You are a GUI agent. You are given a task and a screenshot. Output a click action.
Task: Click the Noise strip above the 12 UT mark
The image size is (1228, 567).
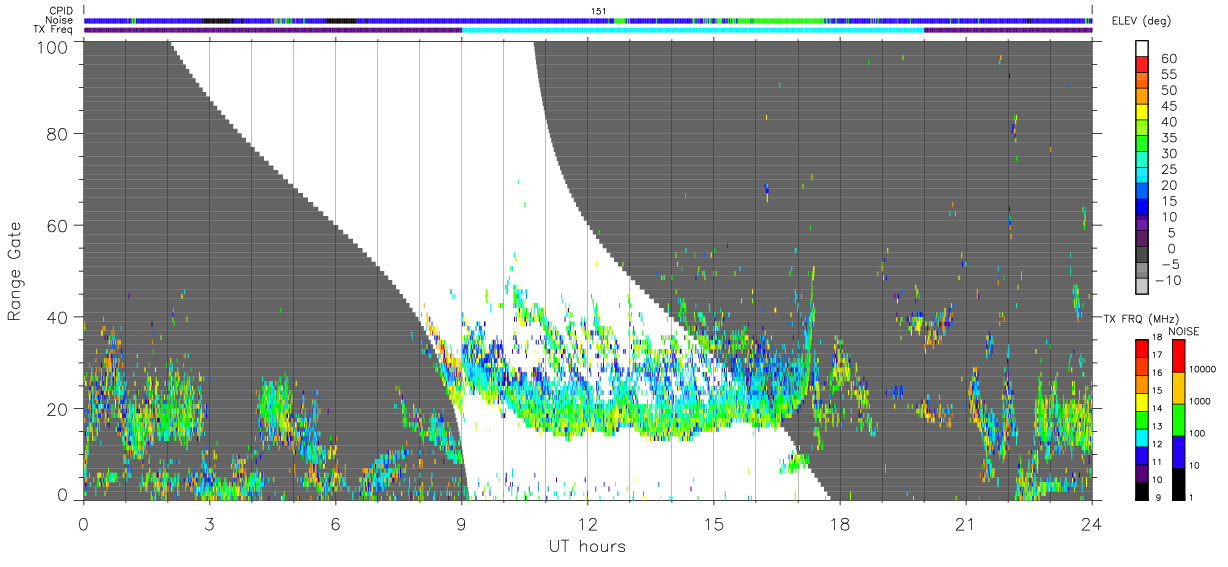click(x=587, y=20)
